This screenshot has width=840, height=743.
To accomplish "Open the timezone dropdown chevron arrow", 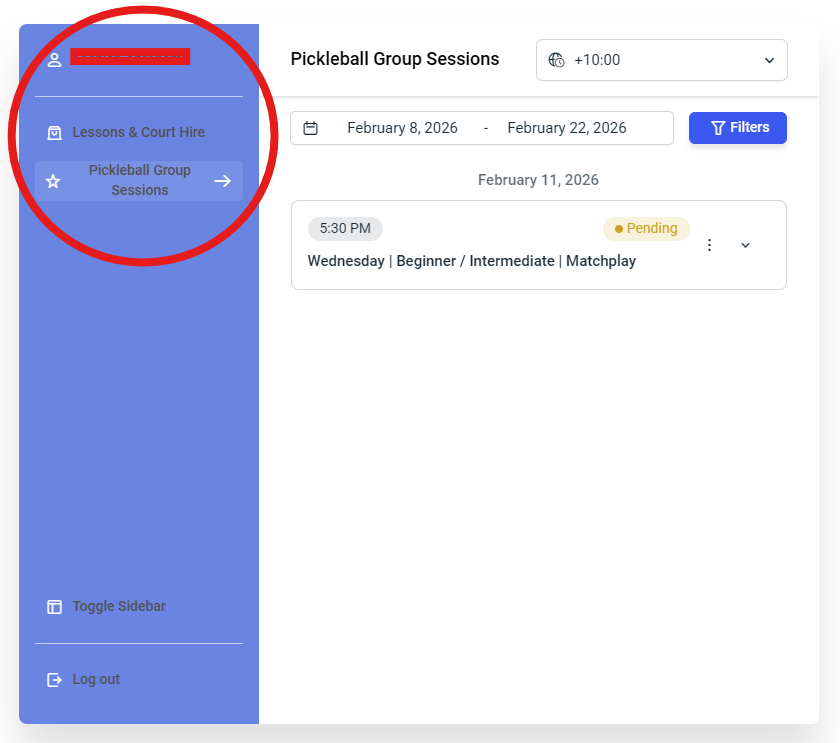I will tap(769, 60).
